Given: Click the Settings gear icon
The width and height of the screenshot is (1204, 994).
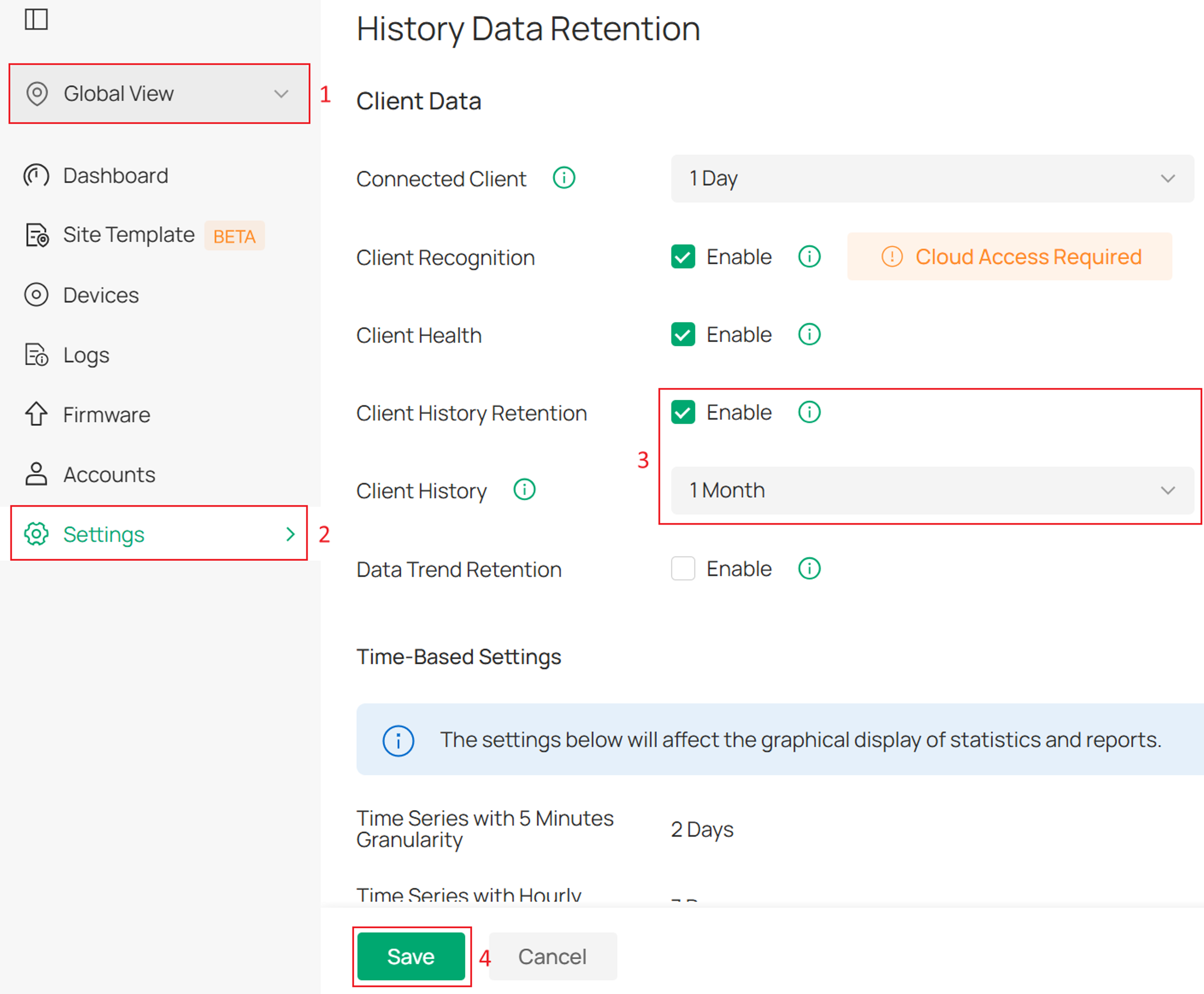Looking at the screenshot, I should pyautogui.click(x=36, y=533).
